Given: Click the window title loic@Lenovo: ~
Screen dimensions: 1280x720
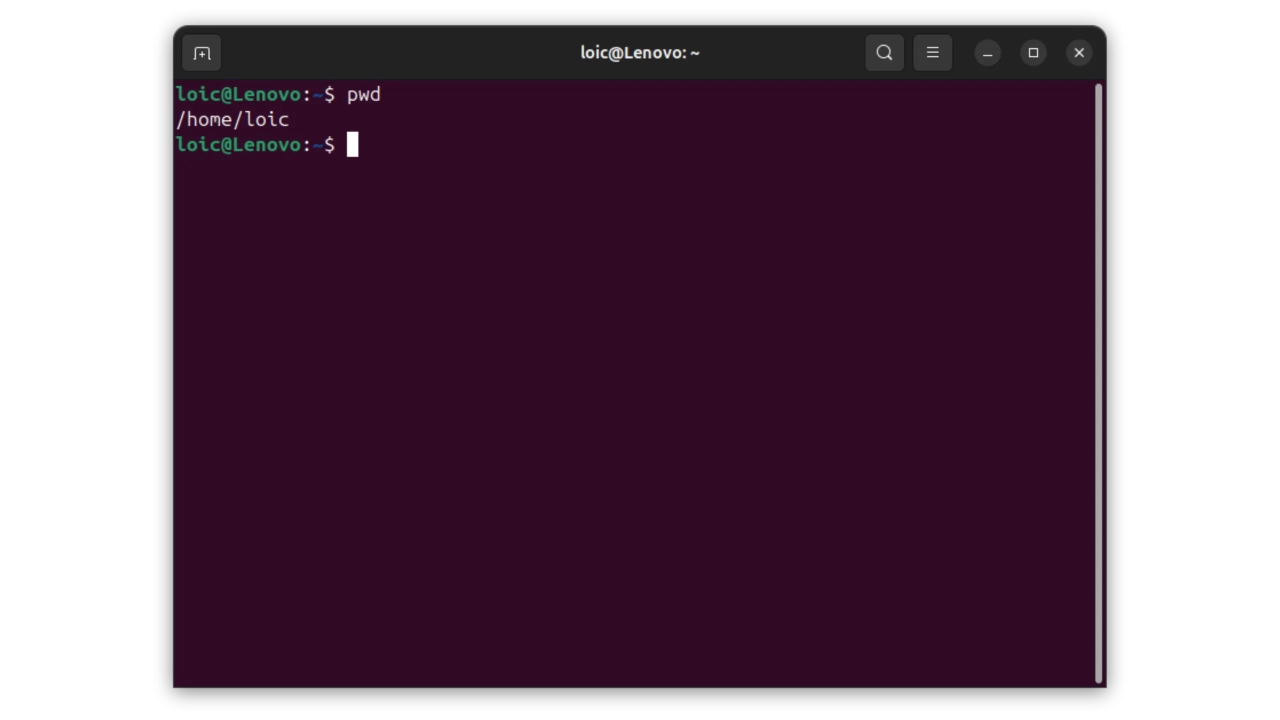Looking at the screenshot, I should (640, 53).
